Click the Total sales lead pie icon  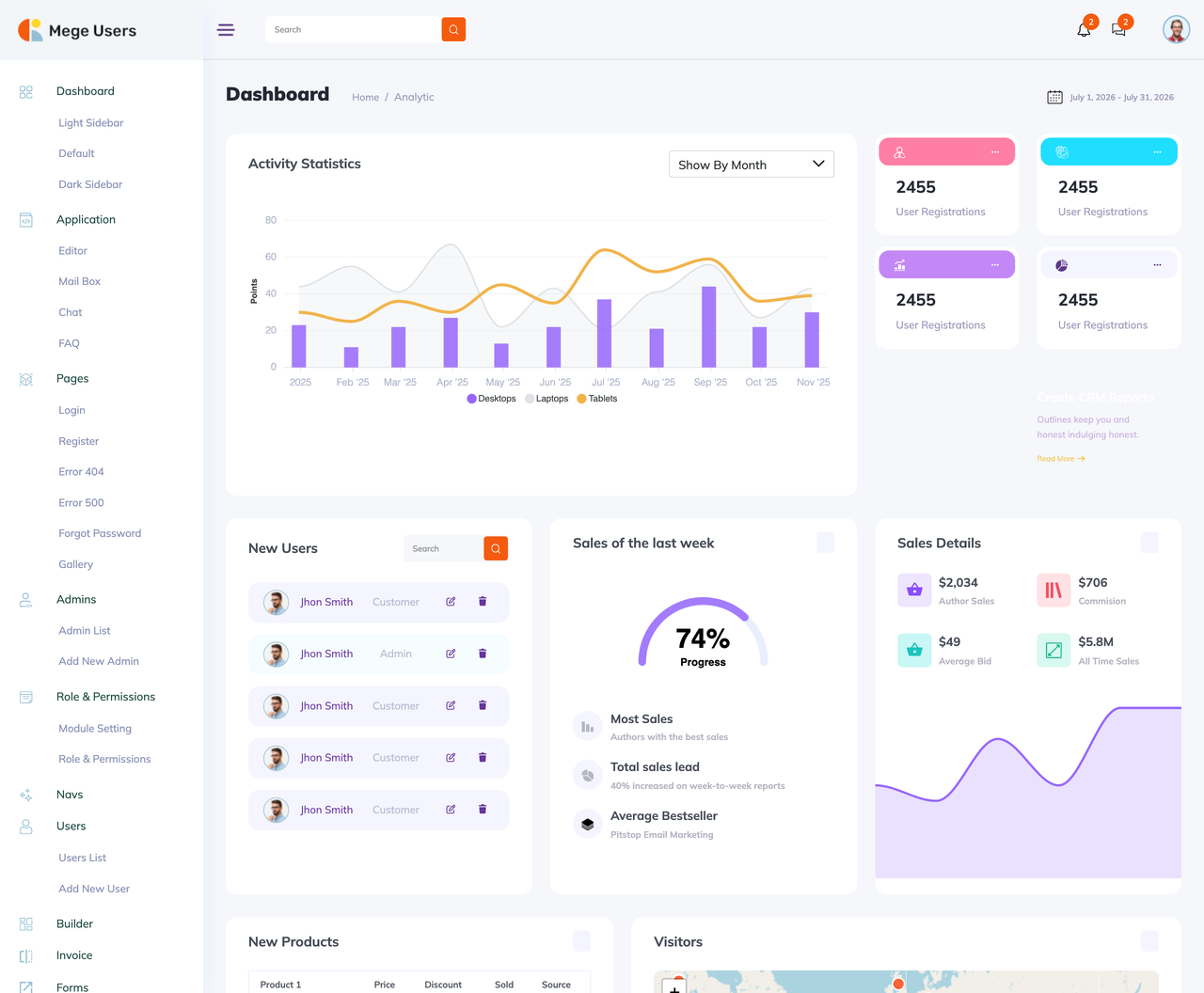pyautogui.click(x=587, y=775)
